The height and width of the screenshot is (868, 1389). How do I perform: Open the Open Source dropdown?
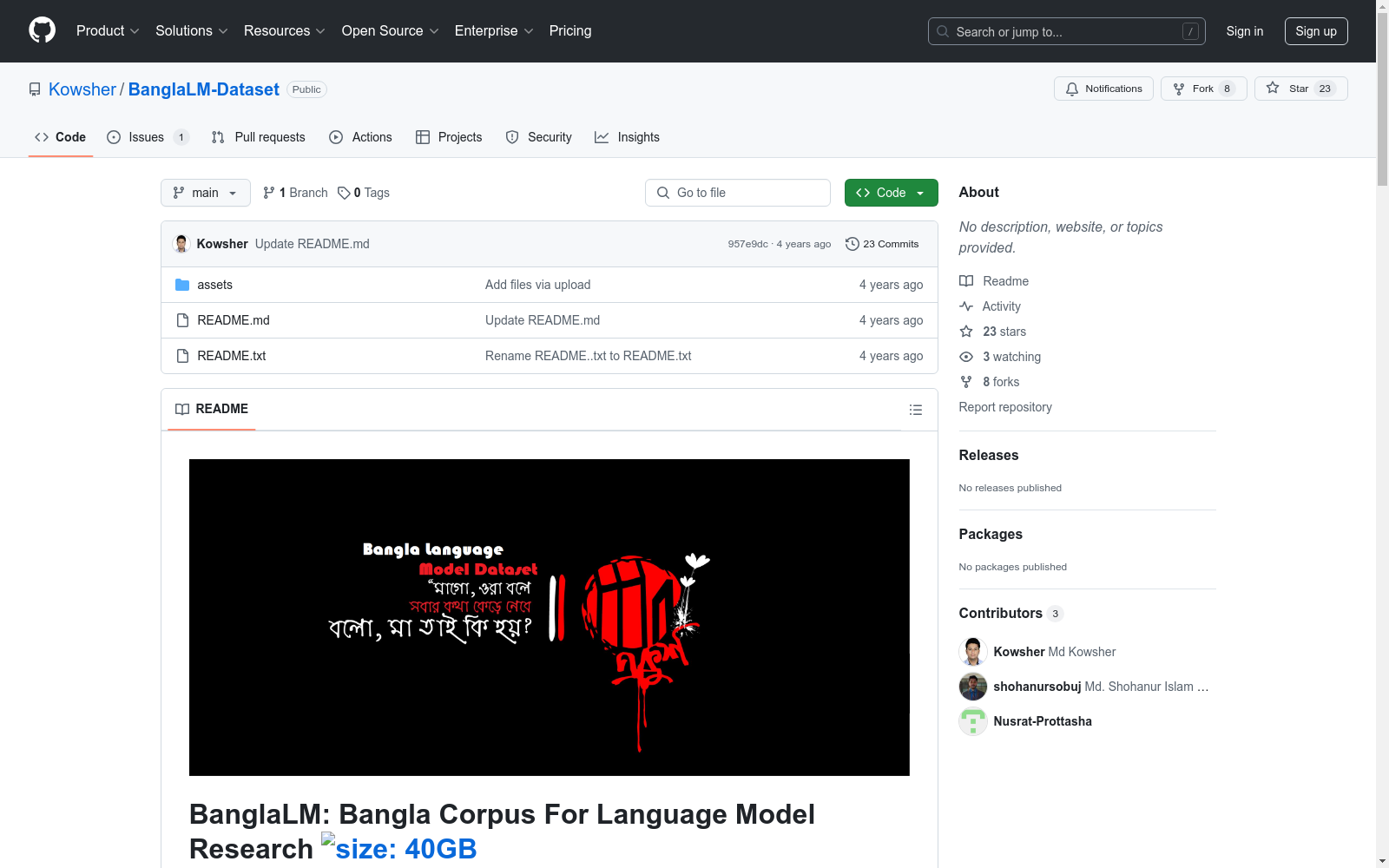click(391, 31)
